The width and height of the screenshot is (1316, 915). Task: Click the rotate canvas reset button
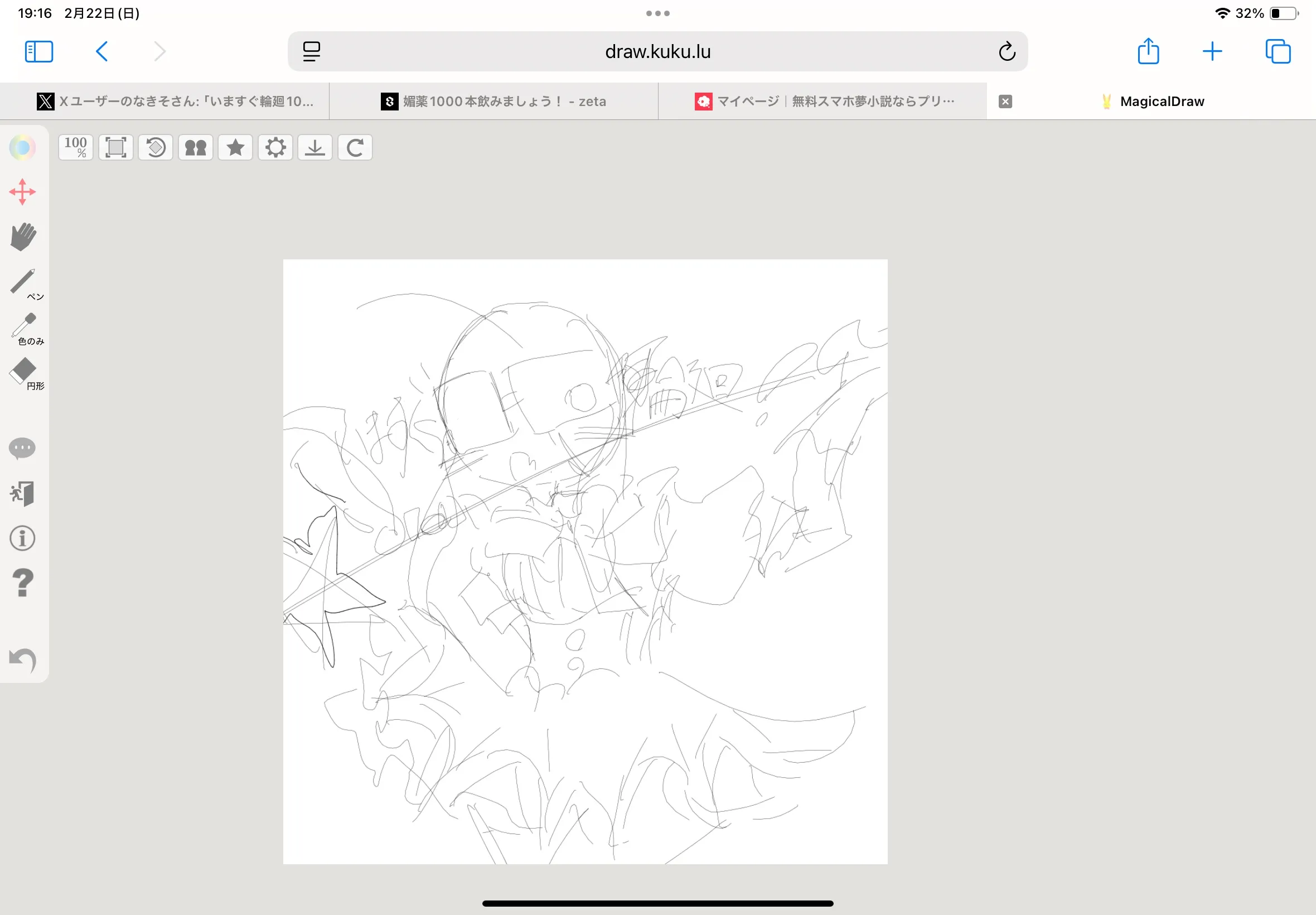coord(156,147)
